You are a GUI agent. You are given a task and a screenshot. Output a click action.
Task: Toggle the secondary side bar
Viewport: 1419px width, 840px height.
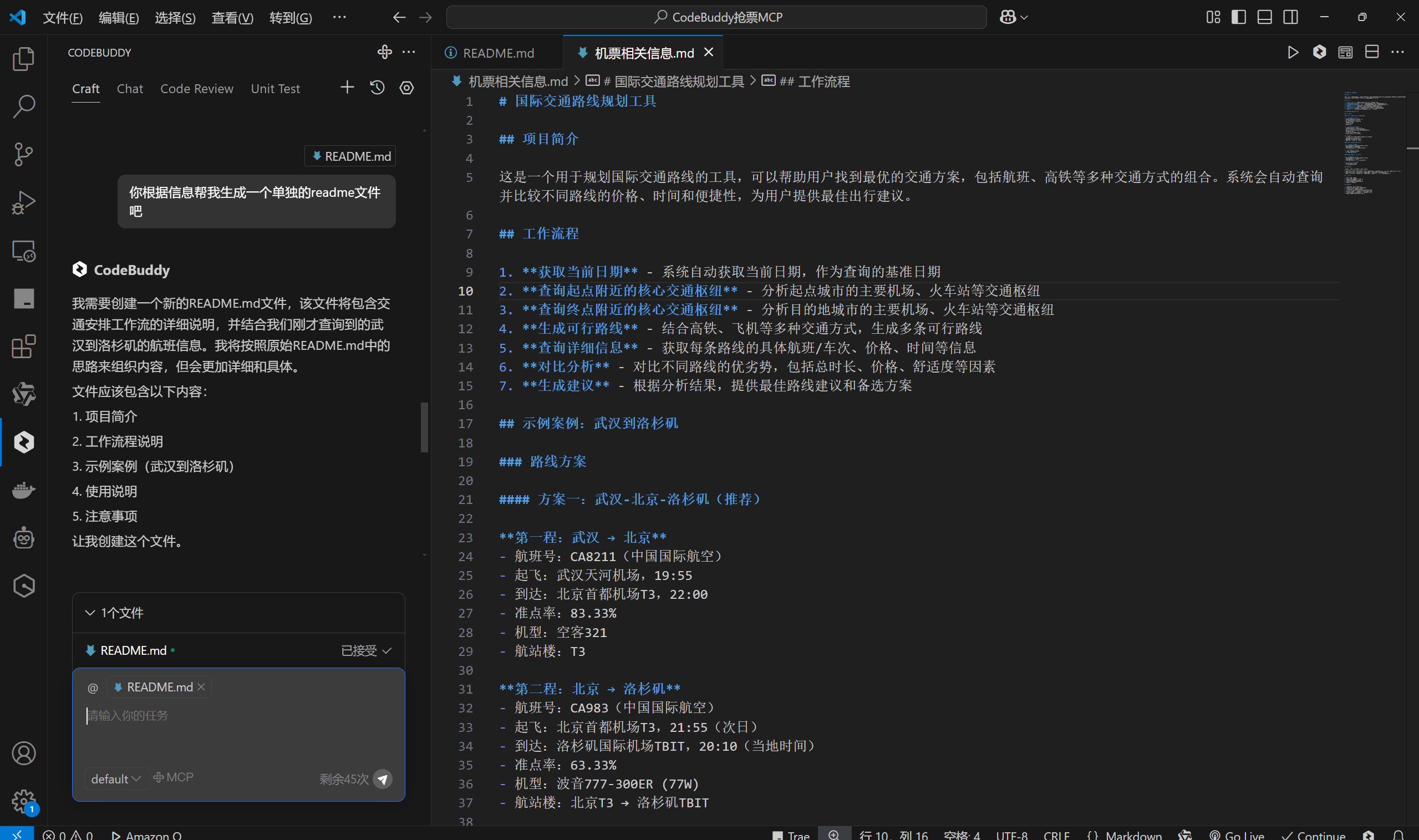point(1290,17)
